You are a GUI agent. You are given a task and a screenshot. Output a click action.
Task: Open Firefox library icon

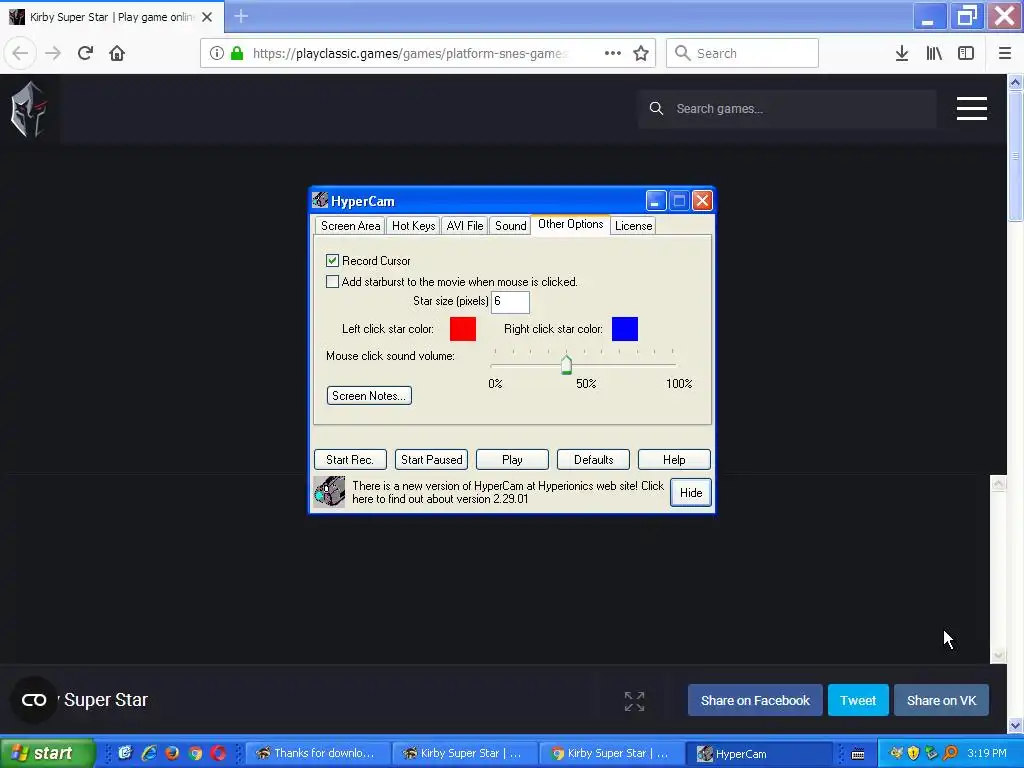point(934,53)
